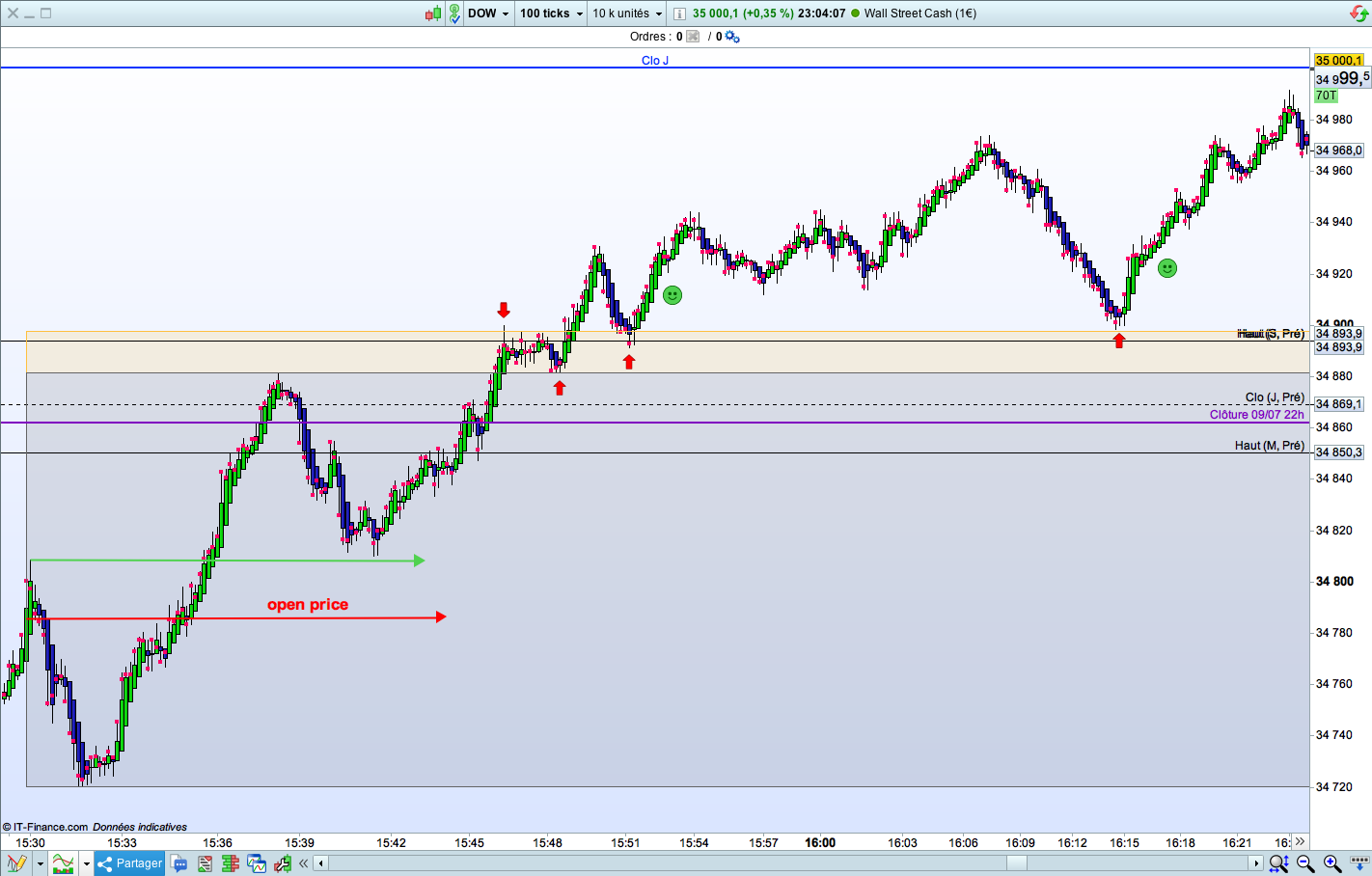Viewport: 1372px width, 876px height.
Task: Open the 10 k unités dropdown
Action: [627, 14]
